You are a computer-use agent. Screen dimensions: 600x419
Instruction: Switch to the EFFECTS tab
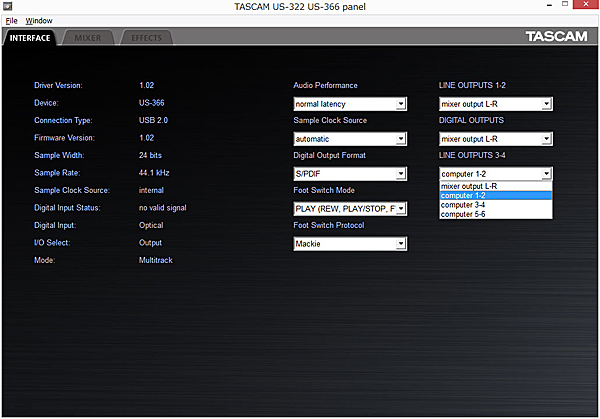coord(146,38)
